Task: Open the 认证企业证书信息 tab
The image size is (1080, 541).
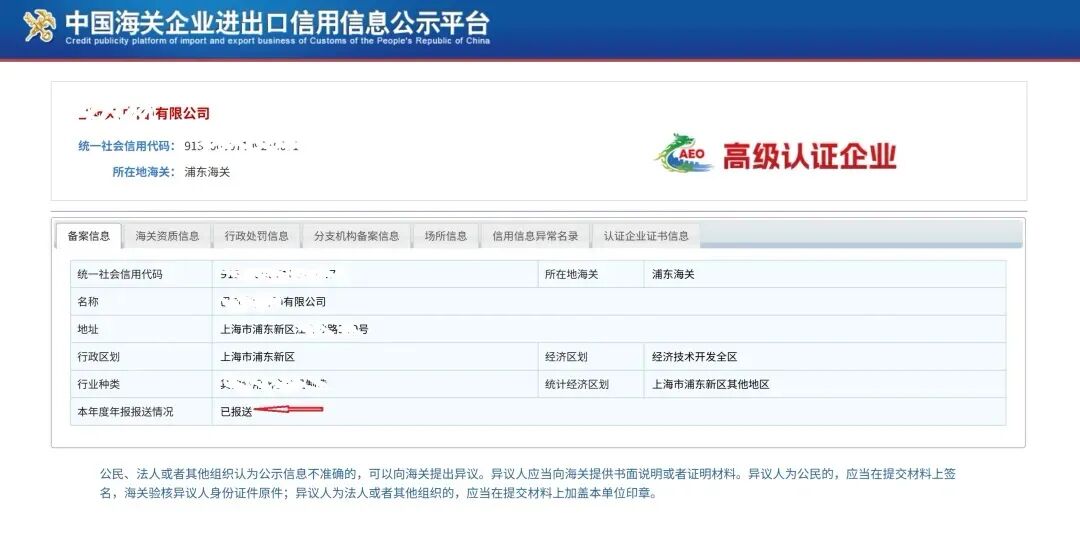Action: click(646, 236)
